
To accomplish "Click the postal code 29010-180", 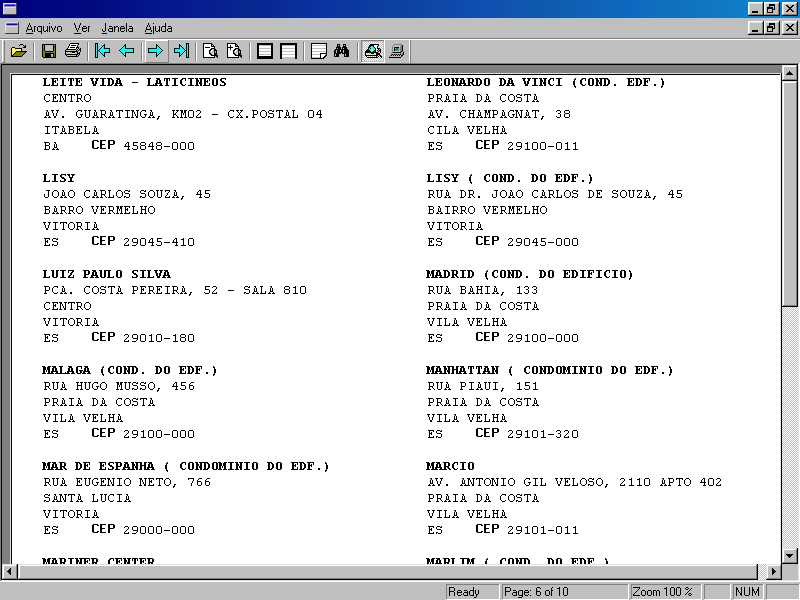I will tap(159, 338).
